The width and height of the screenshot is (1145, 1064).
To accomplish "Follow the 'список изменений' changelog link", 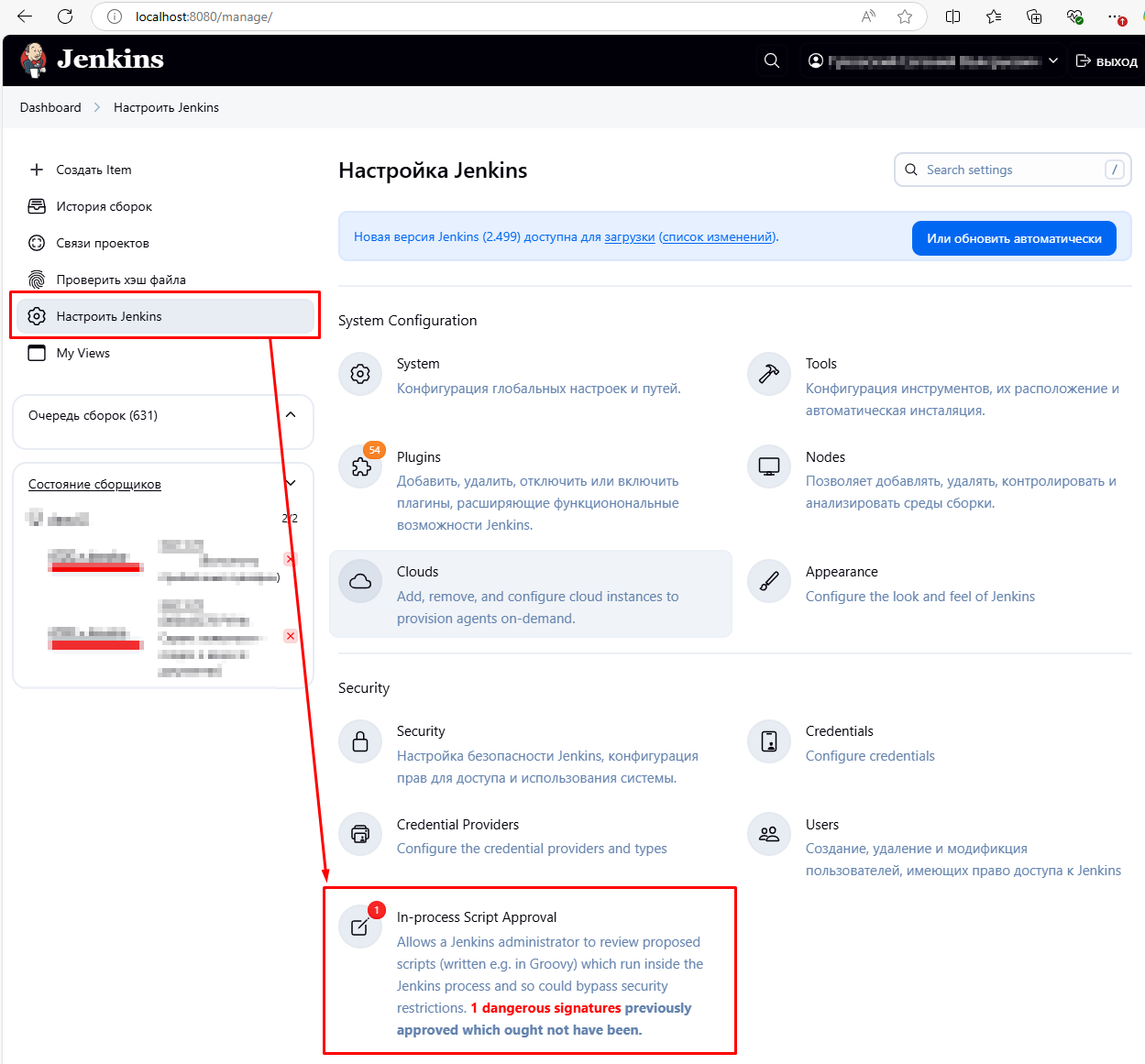I will [718, 236].
